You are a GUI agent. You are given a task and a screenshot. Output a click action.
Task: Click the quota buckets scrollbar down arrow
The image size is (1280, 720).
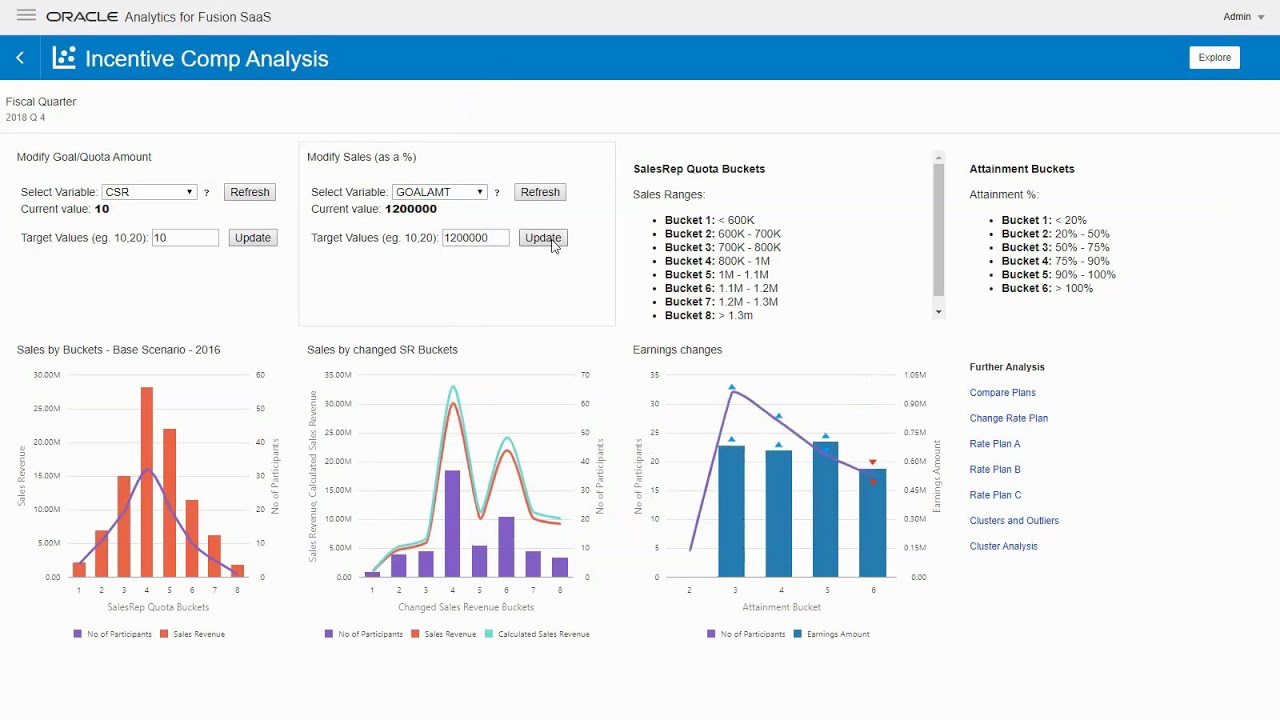tap(938, 312)
